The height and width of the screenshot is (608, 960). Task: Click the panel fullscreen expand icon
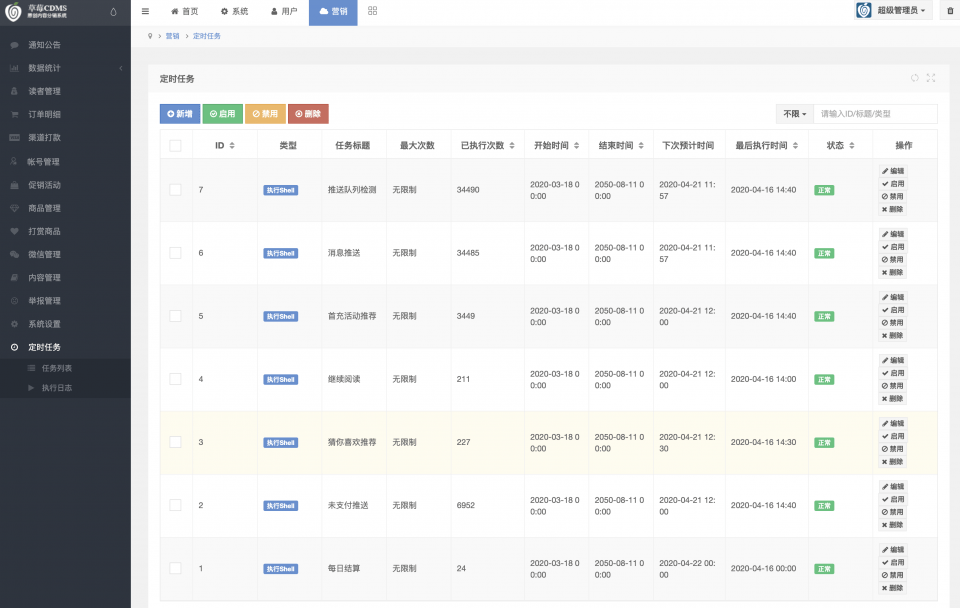click(x=931, y=78)
